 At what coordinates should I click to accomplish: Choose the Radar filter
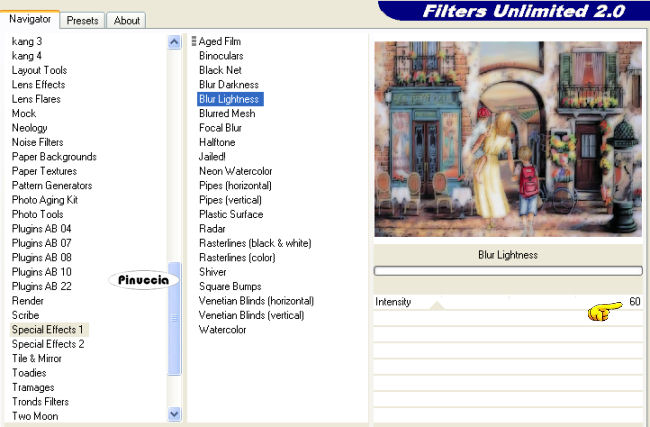point(212,229)
